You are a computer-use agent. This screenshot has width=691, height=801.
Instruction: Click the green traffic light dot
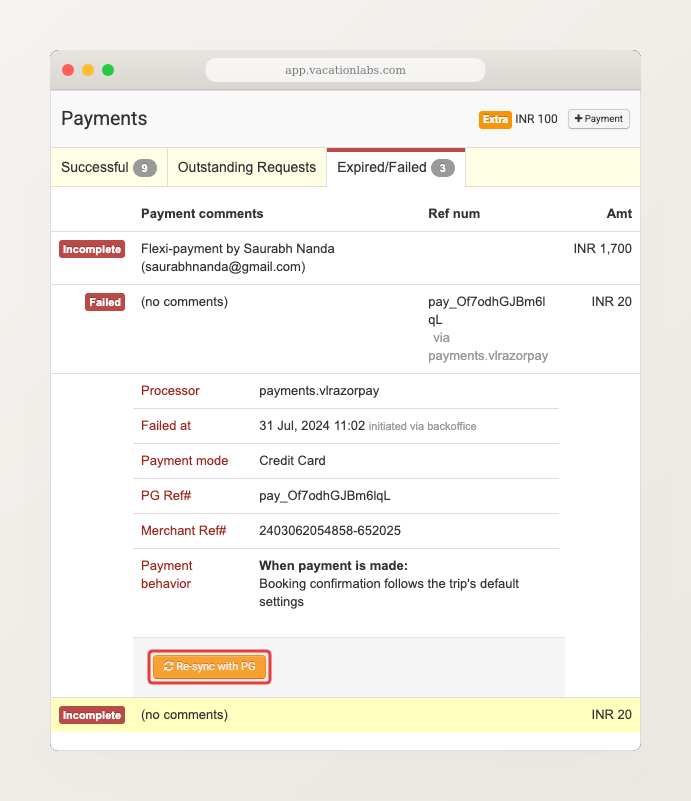[x=107, y=70]
